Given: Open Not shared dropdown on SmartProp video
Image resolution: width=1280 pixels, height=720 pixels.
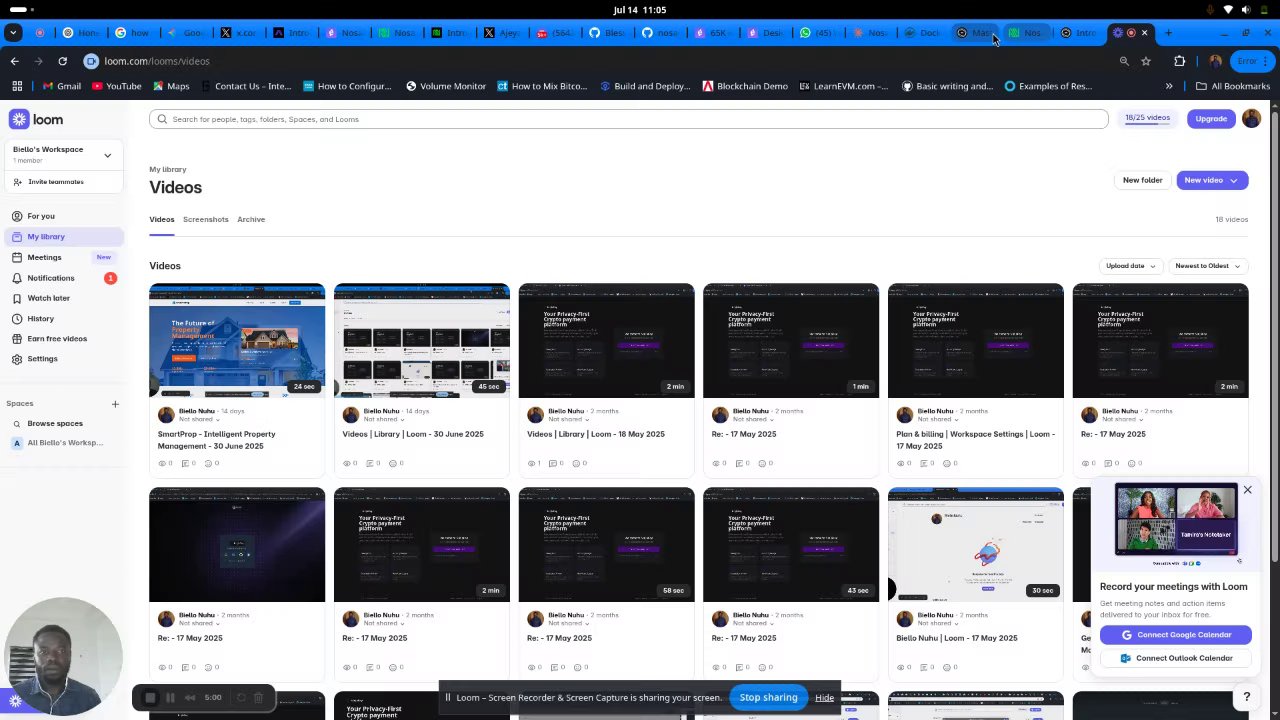Looking at the screenshot, I should click(199, 419).
